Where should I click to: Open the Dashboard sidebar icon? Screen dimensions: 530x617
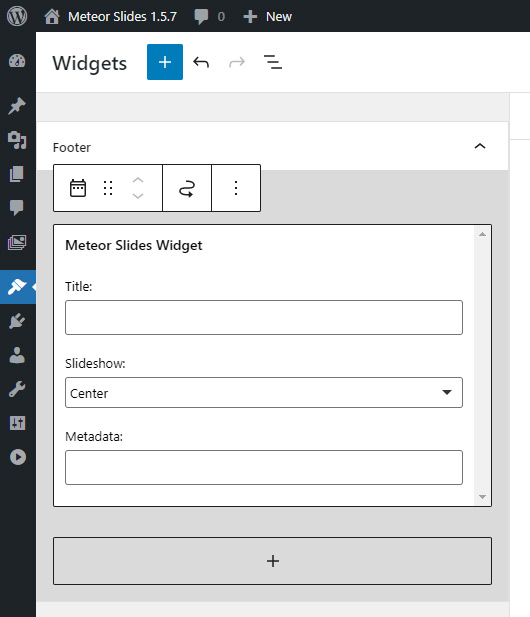pos(17,61)
